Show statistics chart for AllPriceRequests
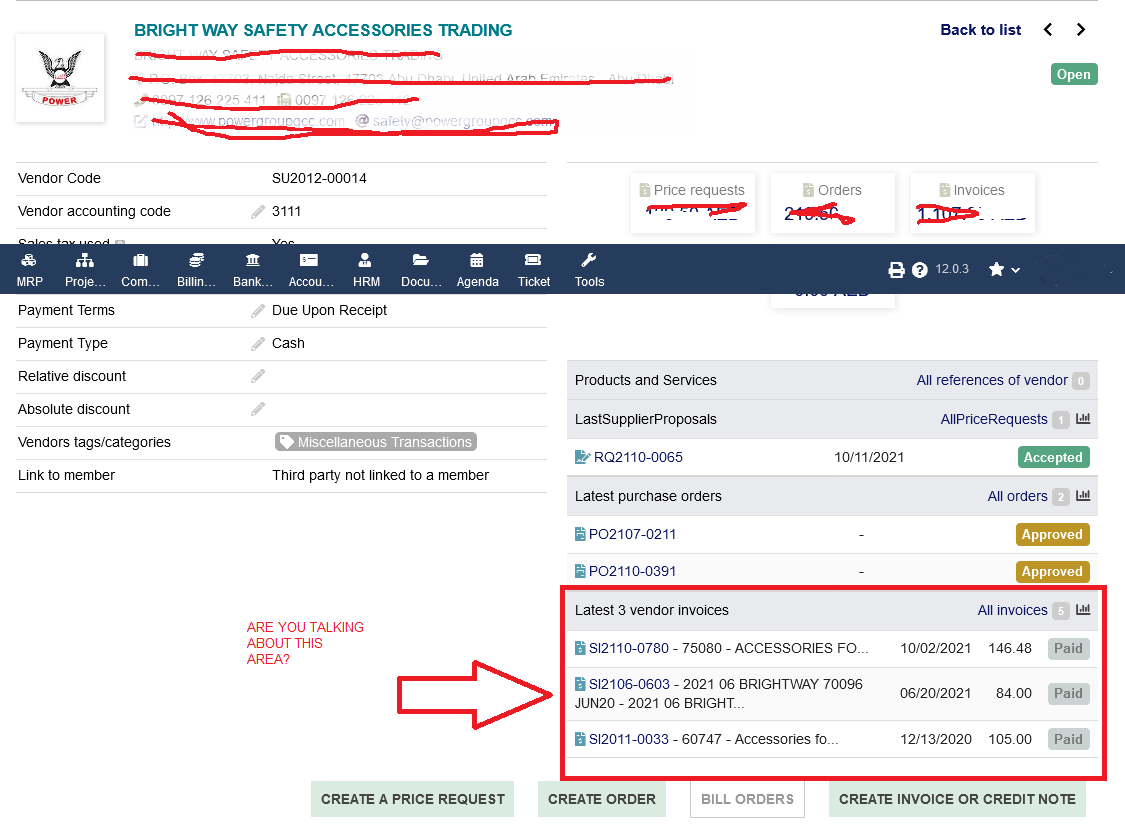Image resolution: width=1125 pixels, height=832 pixels. (x=1083, y=419)
